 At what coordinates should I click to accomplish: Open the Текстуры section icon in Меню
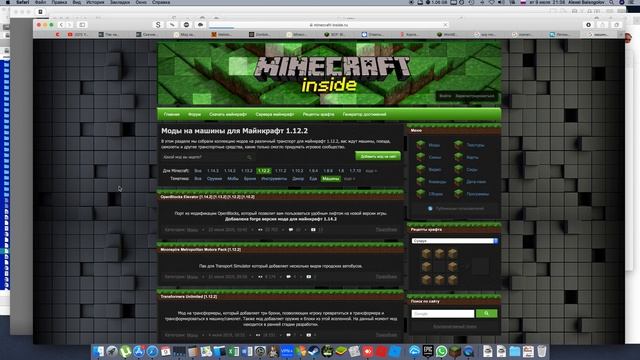pos(458,144)
